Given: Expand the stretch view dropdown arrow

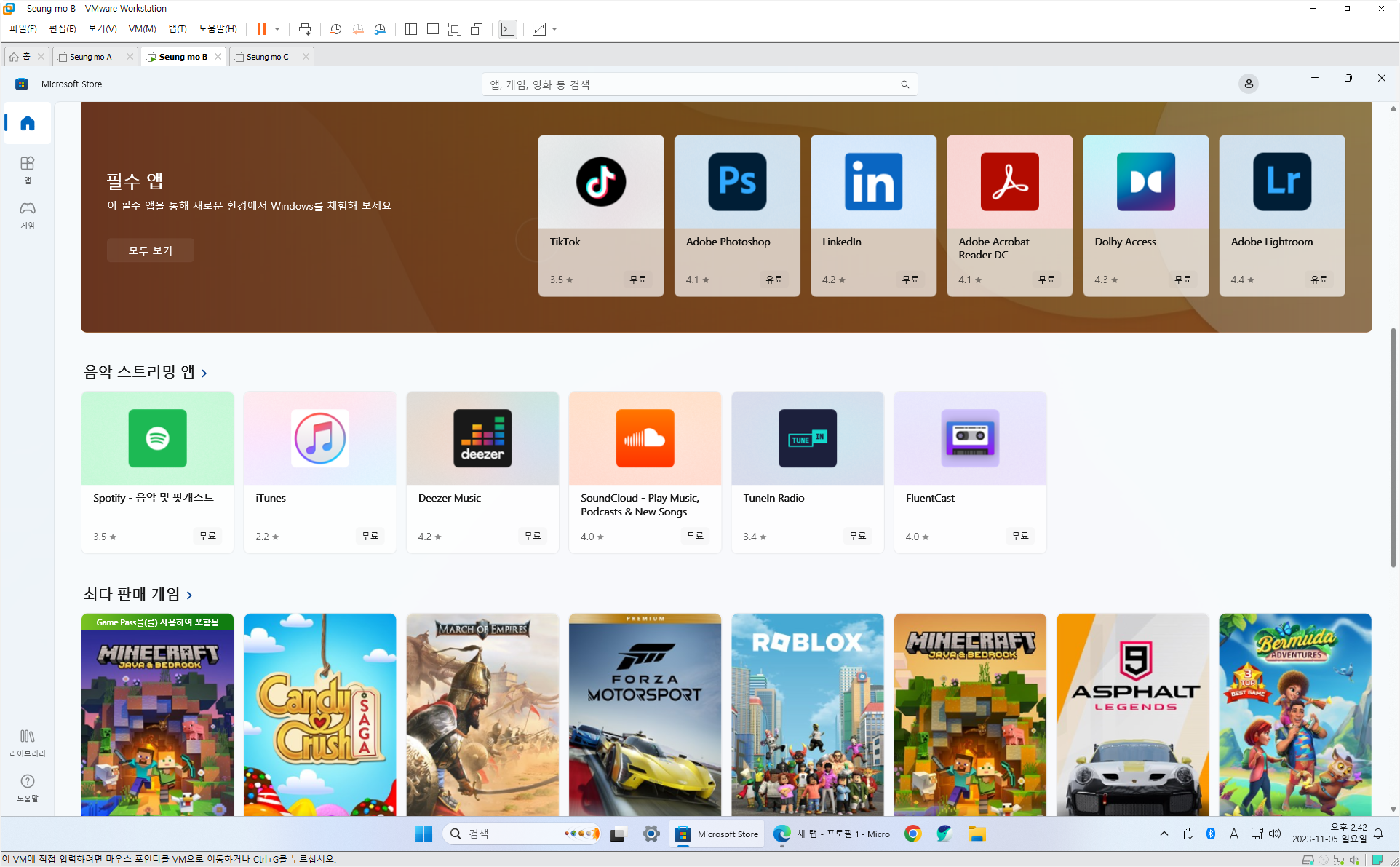Looking at the screenshot, I should (554, 29).
